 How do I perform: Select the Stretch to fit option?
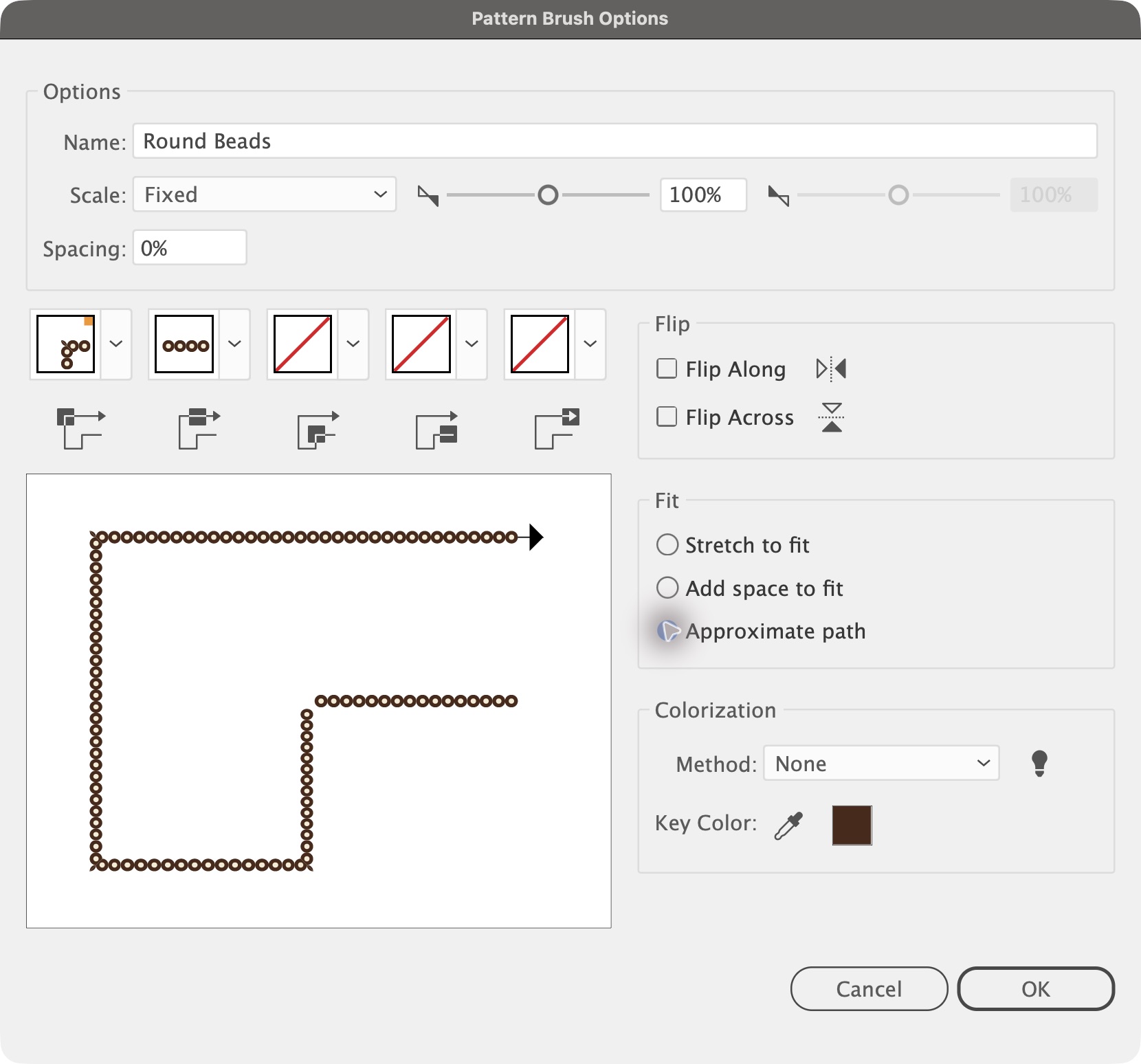[x=667, y=545]
